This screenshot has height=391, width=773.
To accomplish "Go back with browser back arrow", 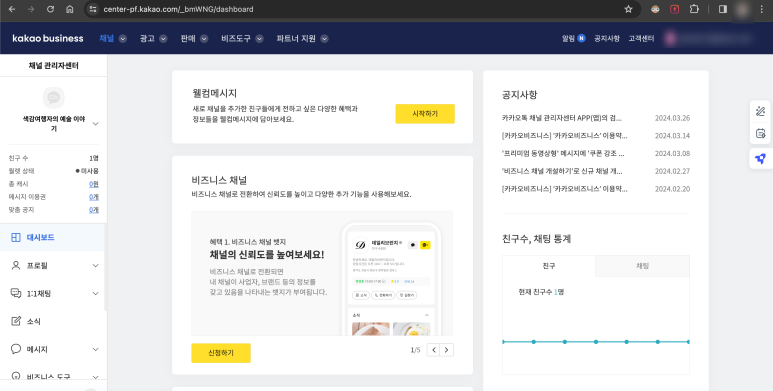I will [12, 9].
